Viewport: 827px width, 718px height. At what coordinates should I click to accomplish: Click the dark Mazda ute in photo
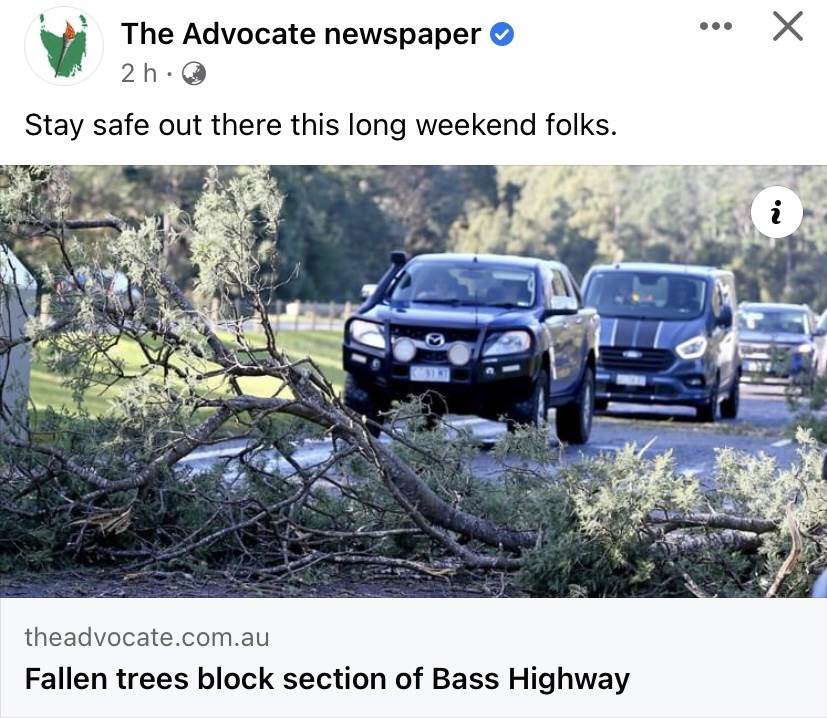pos(471,343)
